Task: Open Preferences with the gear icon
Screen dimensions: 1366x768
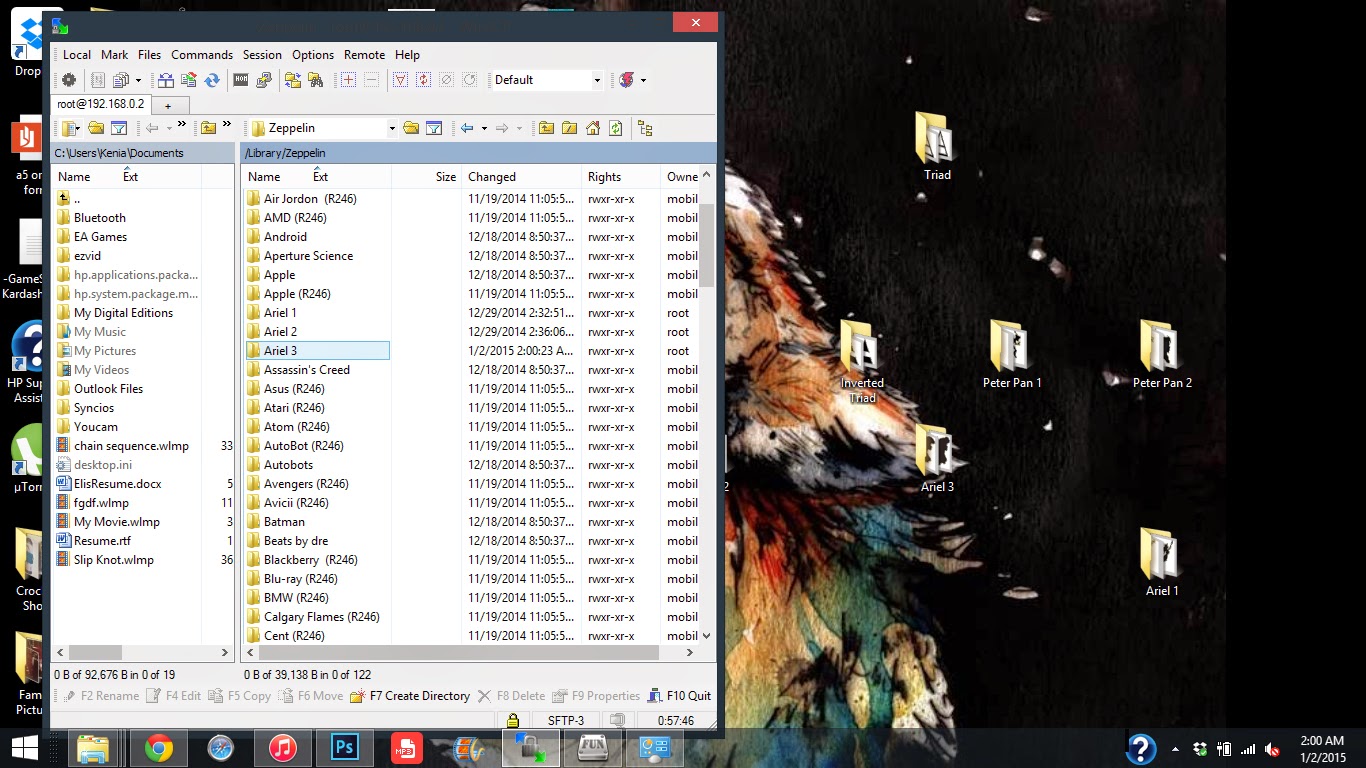Action: point(69,80)
